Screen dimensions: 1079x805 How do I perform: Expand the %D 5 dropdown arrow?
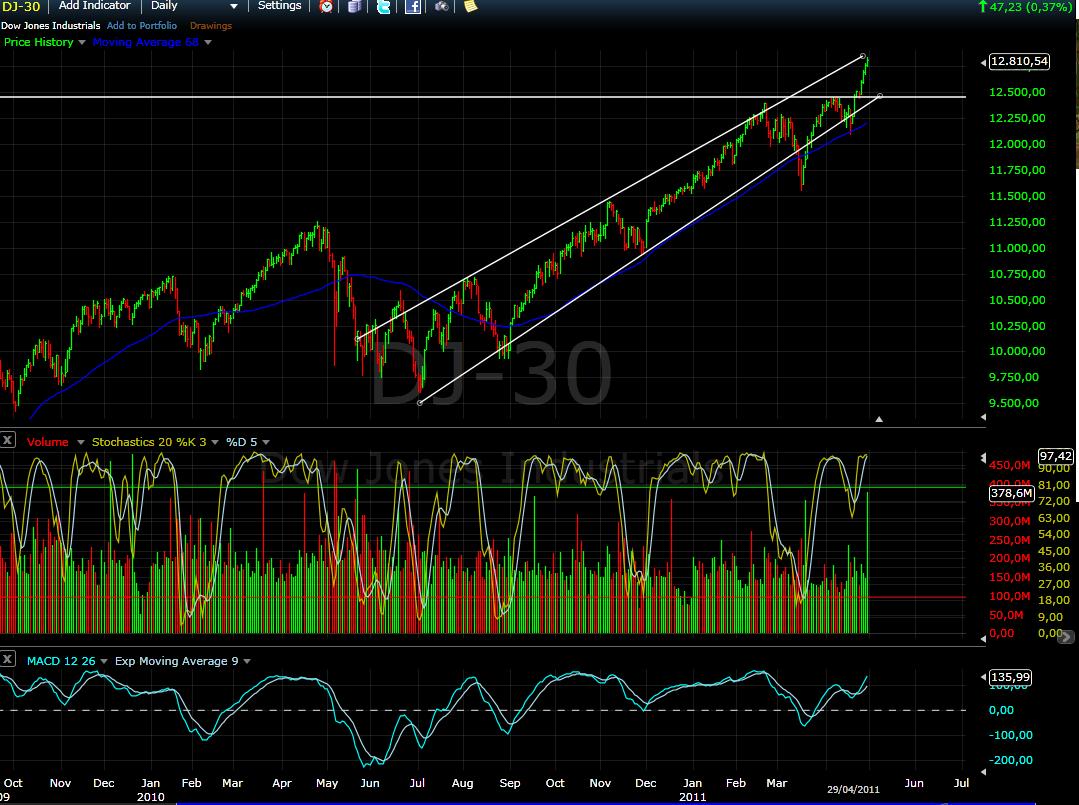266,442
